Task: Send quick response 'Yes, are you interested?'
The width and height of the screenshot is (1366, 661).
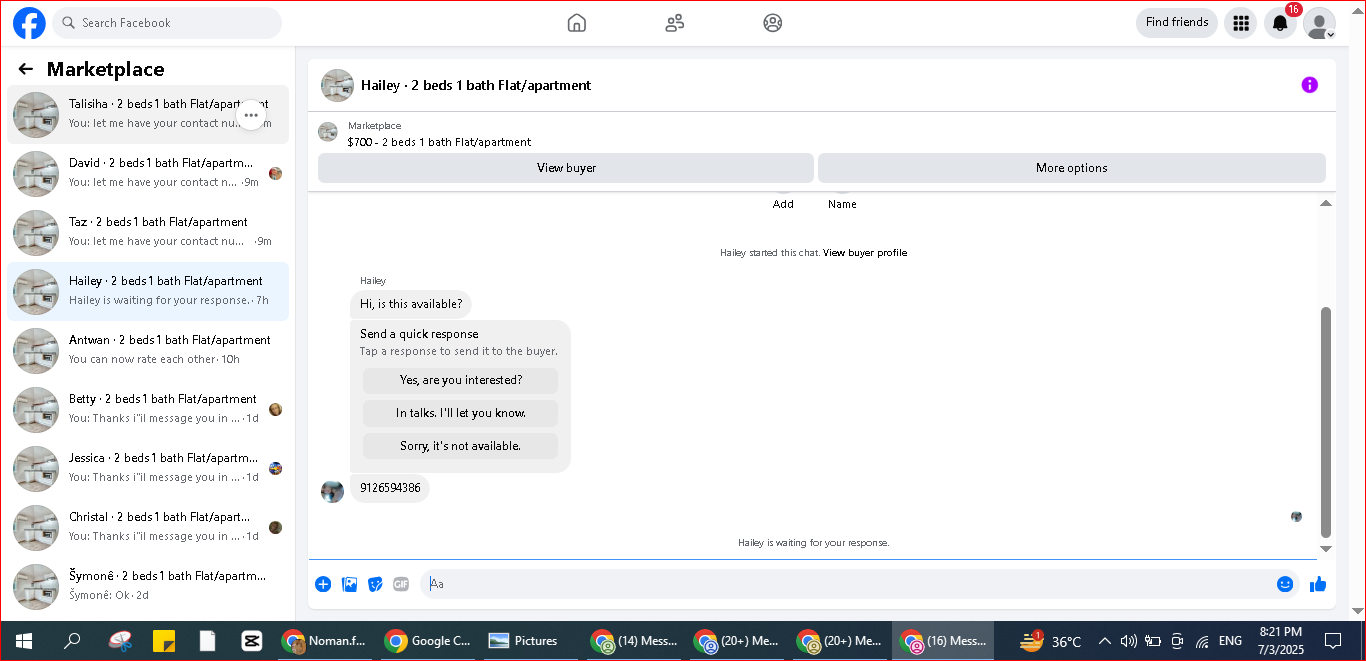Action: click(461, 380)
